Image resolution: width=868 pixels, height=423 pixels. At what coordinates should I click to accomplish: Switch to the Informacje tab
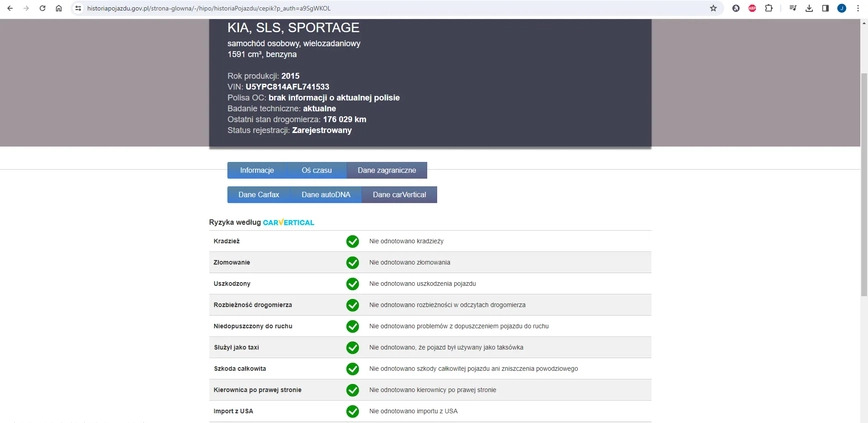click(257, 171)
